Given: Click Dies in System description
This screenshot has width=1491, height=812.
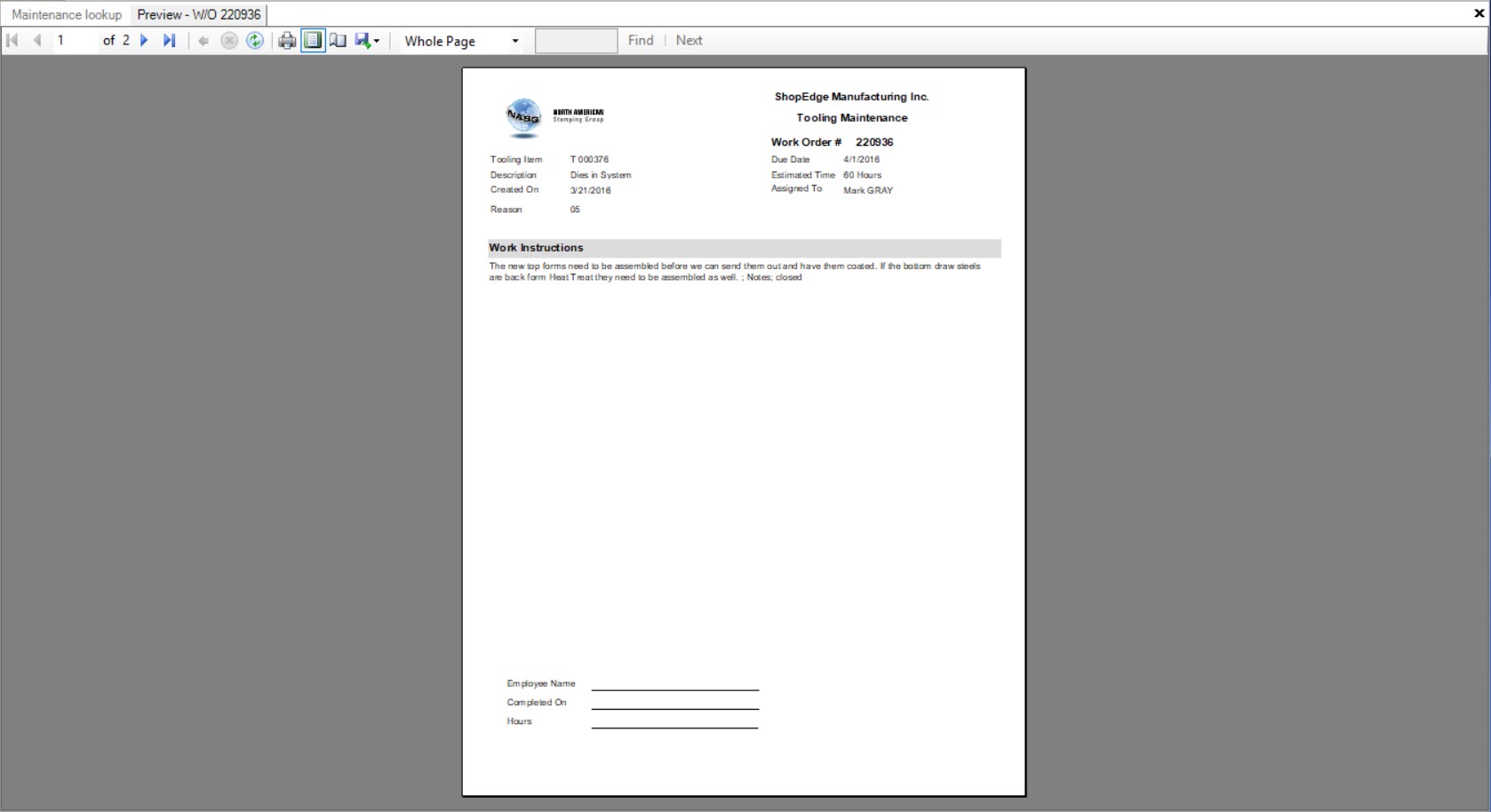Looking at the screenshot, I should coord(601,175).
